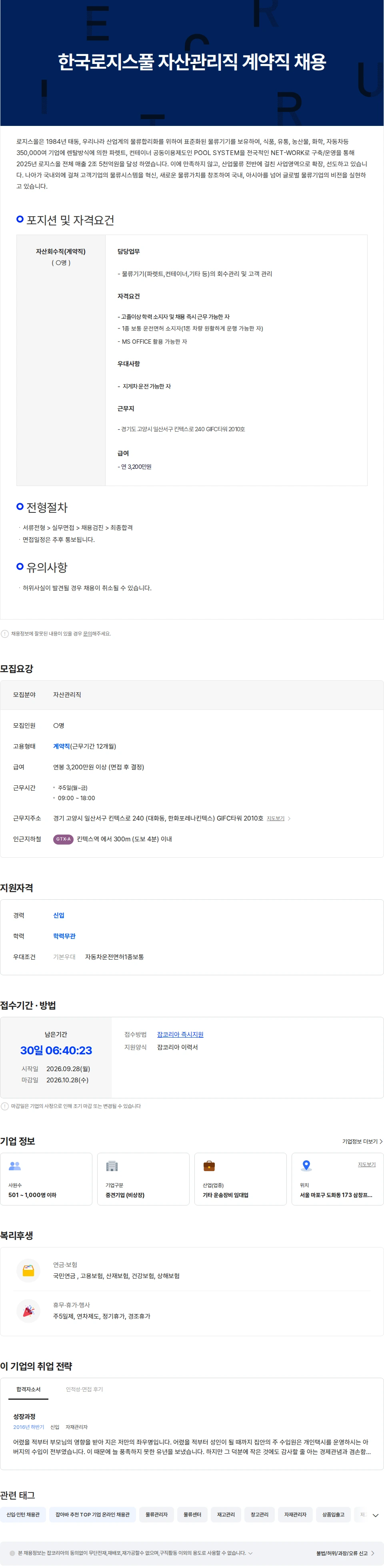Screen dimensions: 384x1568
Task: Click the 불법/허위/과장/오류 신고 link
Action: [x=342, y=1553]
